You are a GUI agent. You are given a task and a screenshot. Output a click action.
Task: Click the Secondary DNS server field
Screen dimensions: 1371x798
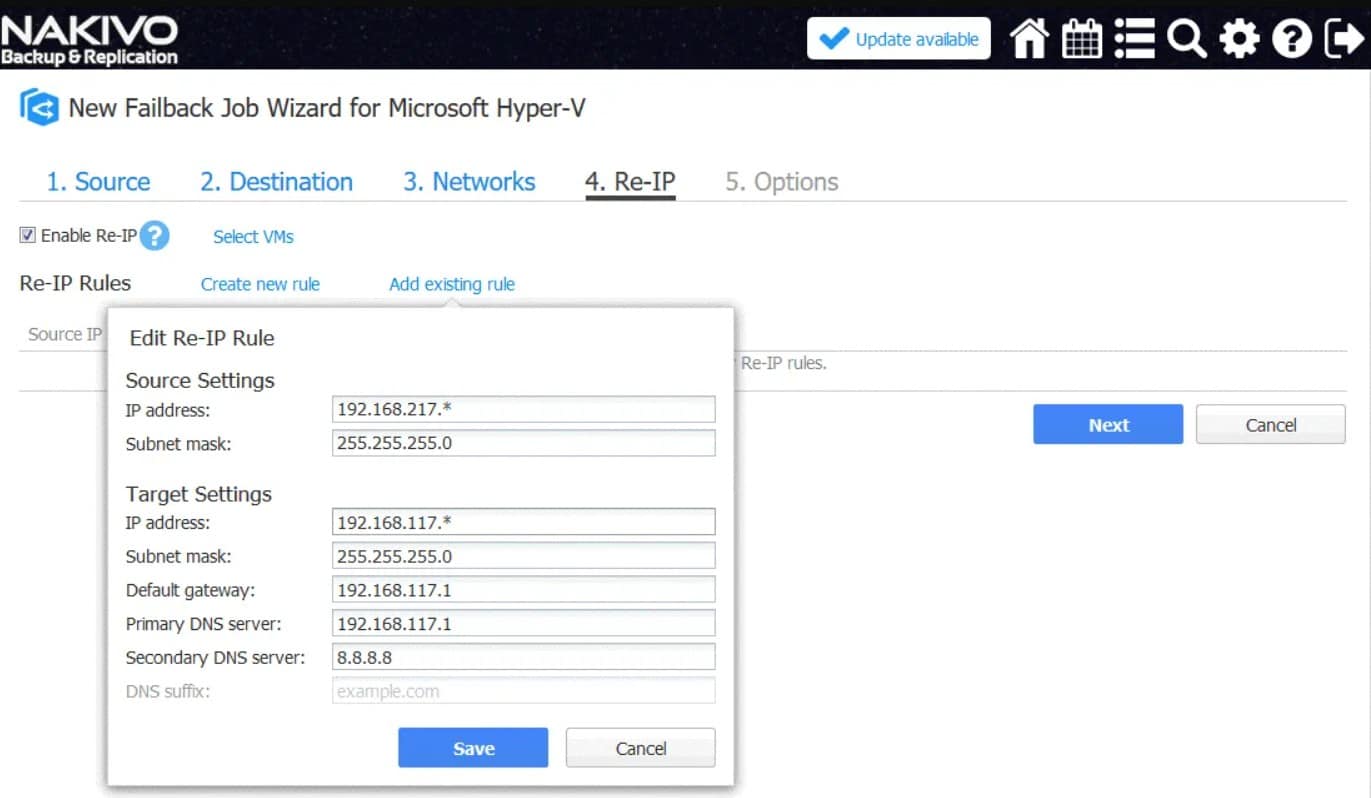[523, 656]
